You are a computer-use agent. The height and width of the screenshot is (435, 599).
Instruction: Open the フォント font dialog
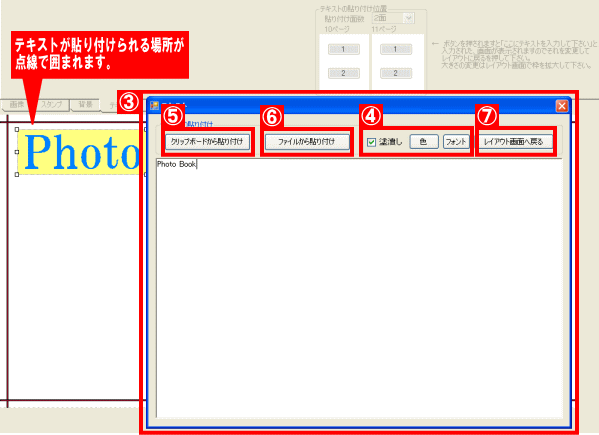[456, 142]
